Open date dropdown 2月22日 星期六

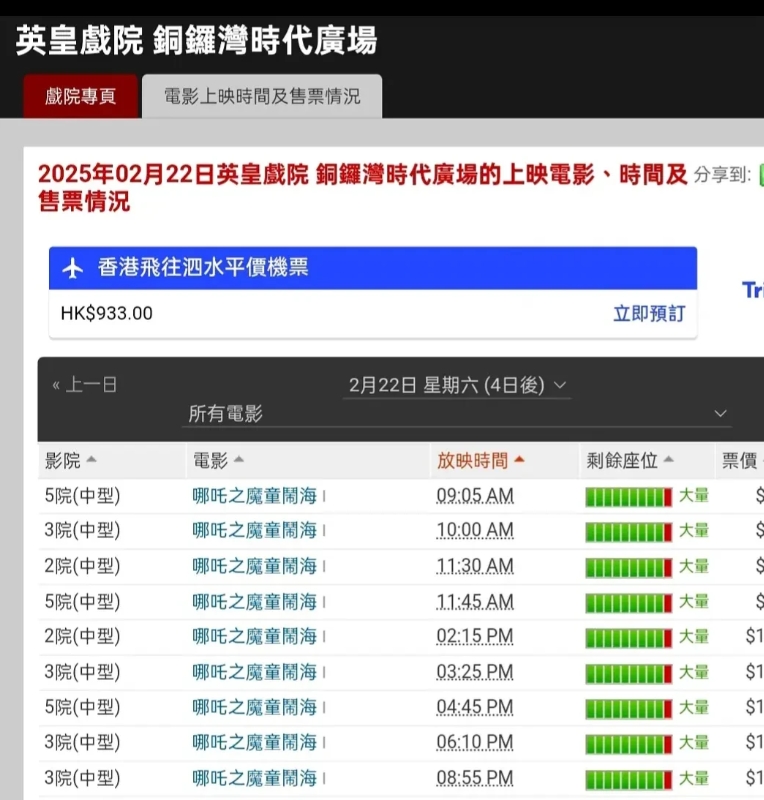[x=457, y=385]
